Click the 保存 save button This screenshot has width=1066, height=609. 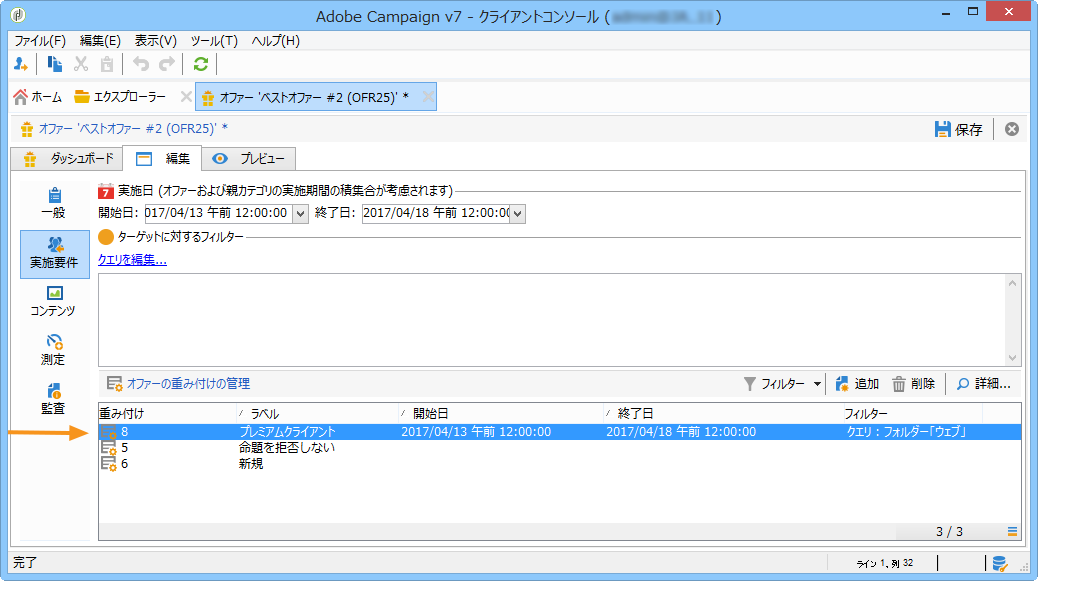[x=958, y=129]
